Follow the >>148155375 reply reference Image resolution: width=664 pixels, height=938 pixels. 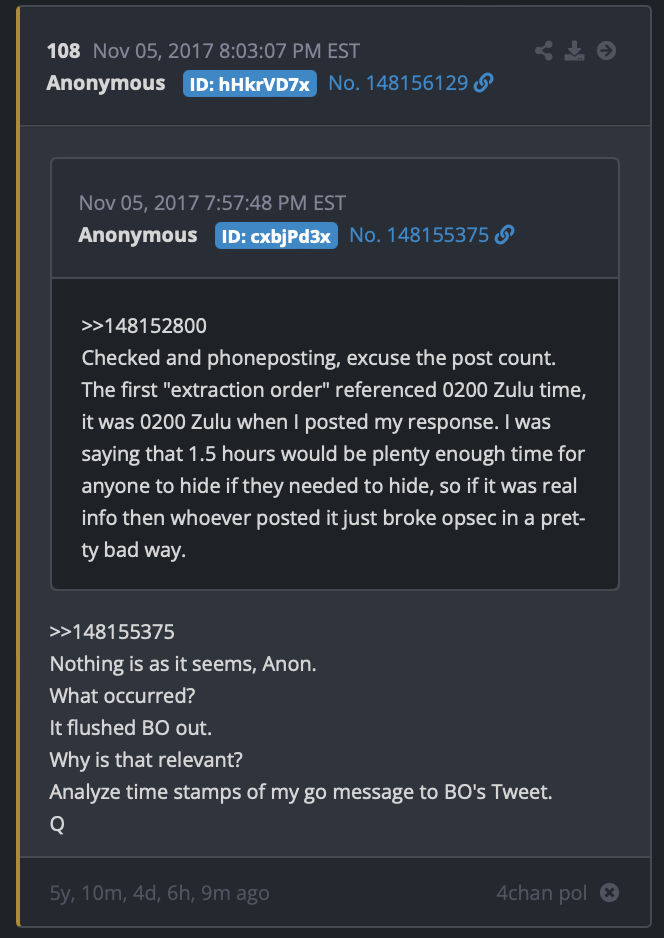(112, 632)
